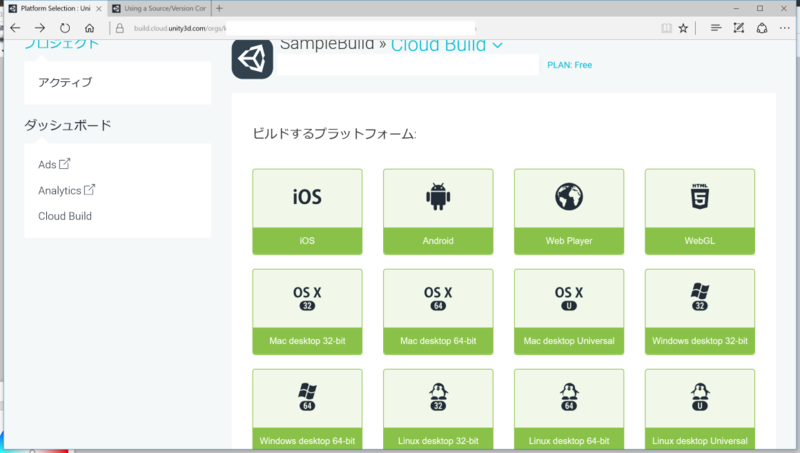
Task: Open the browser more actions menu
Action: (785, 28)
